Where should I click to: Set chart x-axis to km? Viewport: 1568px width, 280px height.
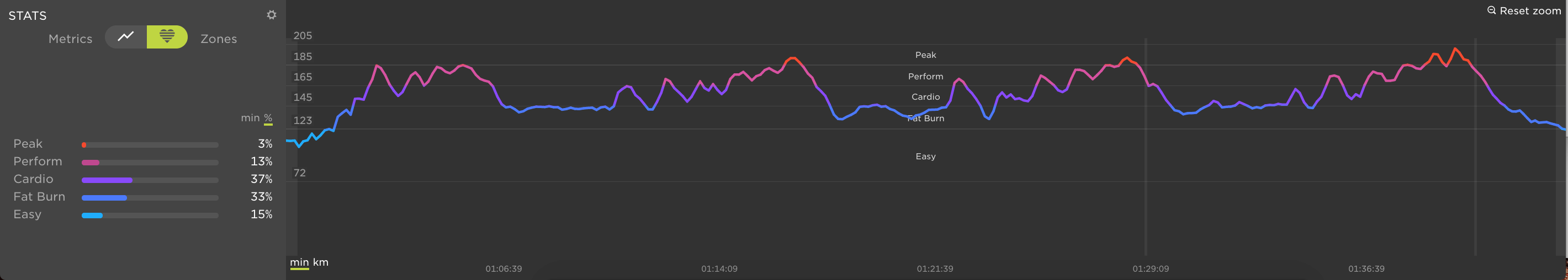tap(320, 262)
